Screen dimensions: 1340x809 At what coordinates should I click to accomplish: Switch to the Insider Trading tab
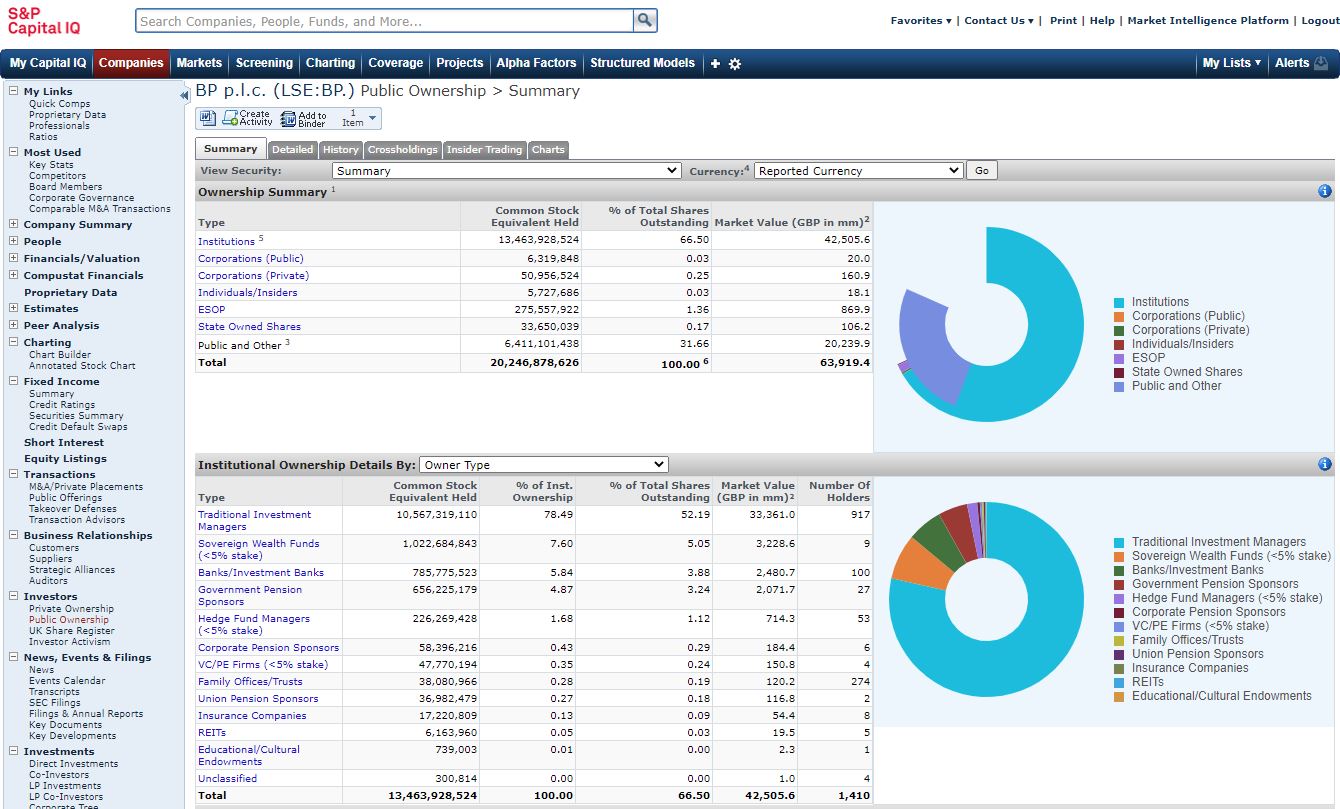pyautogui.click(x=484, y=150)
